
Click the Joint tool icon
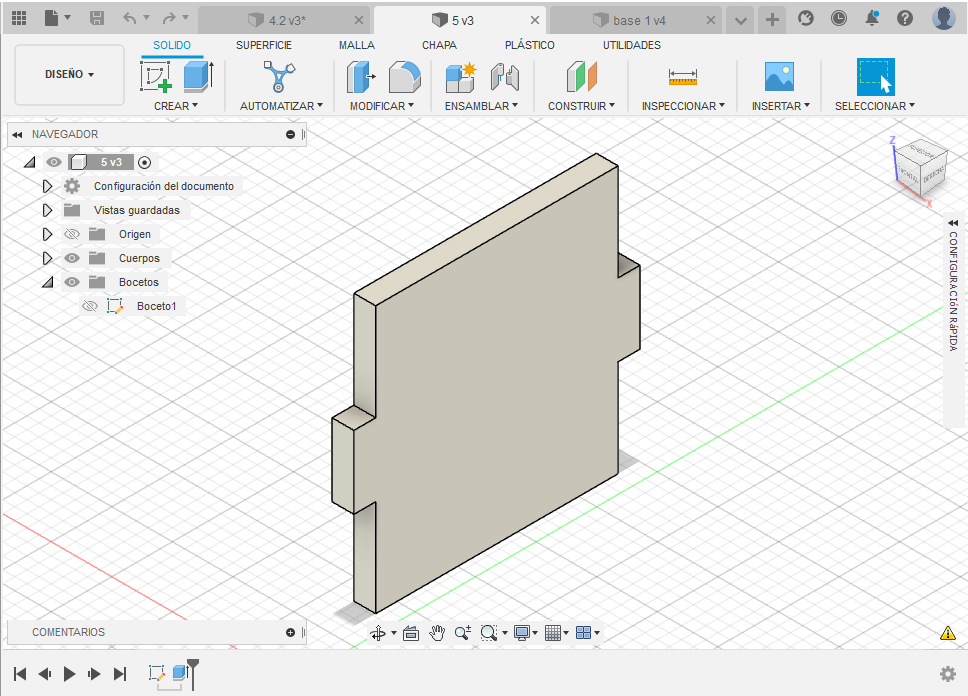point(505,77)
